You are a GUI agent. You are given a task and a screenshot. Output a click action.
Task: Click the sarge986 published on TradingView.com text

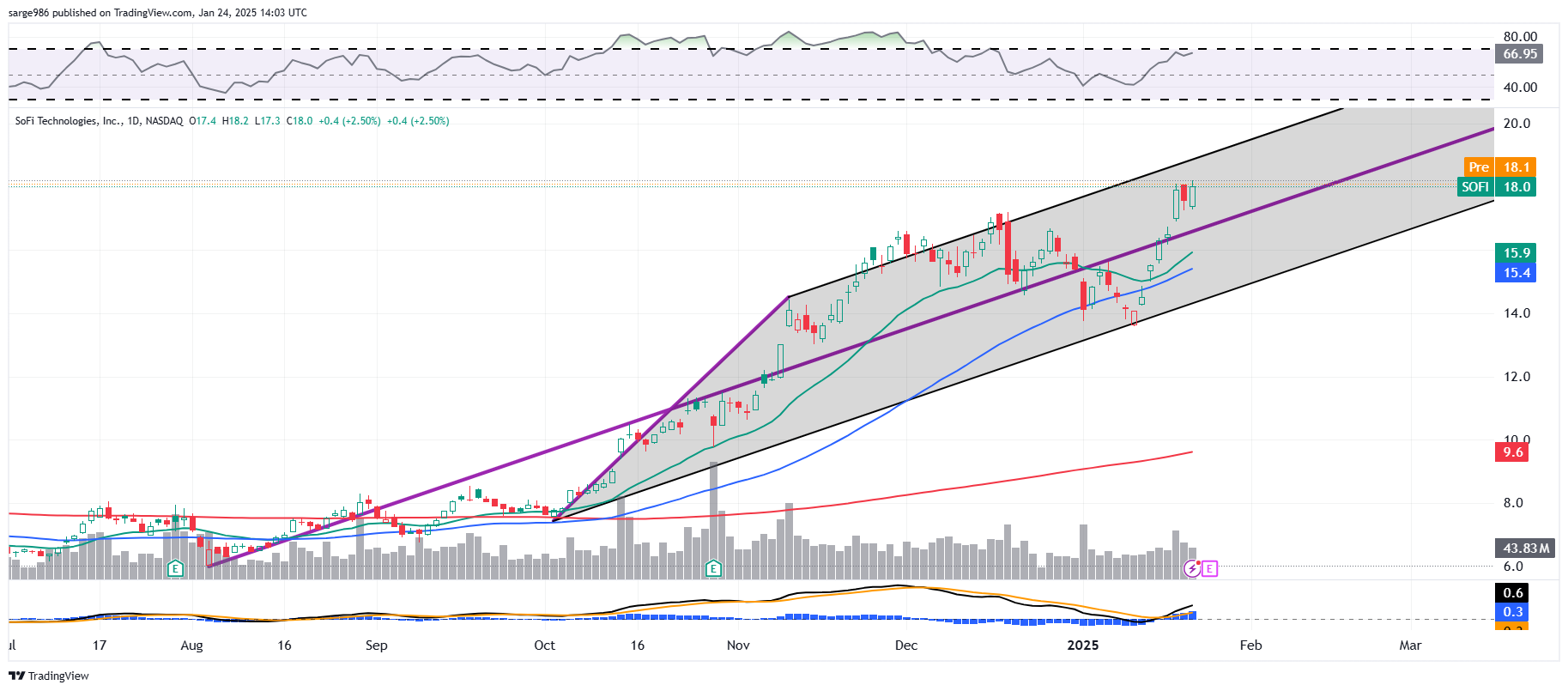pos(157,13)
